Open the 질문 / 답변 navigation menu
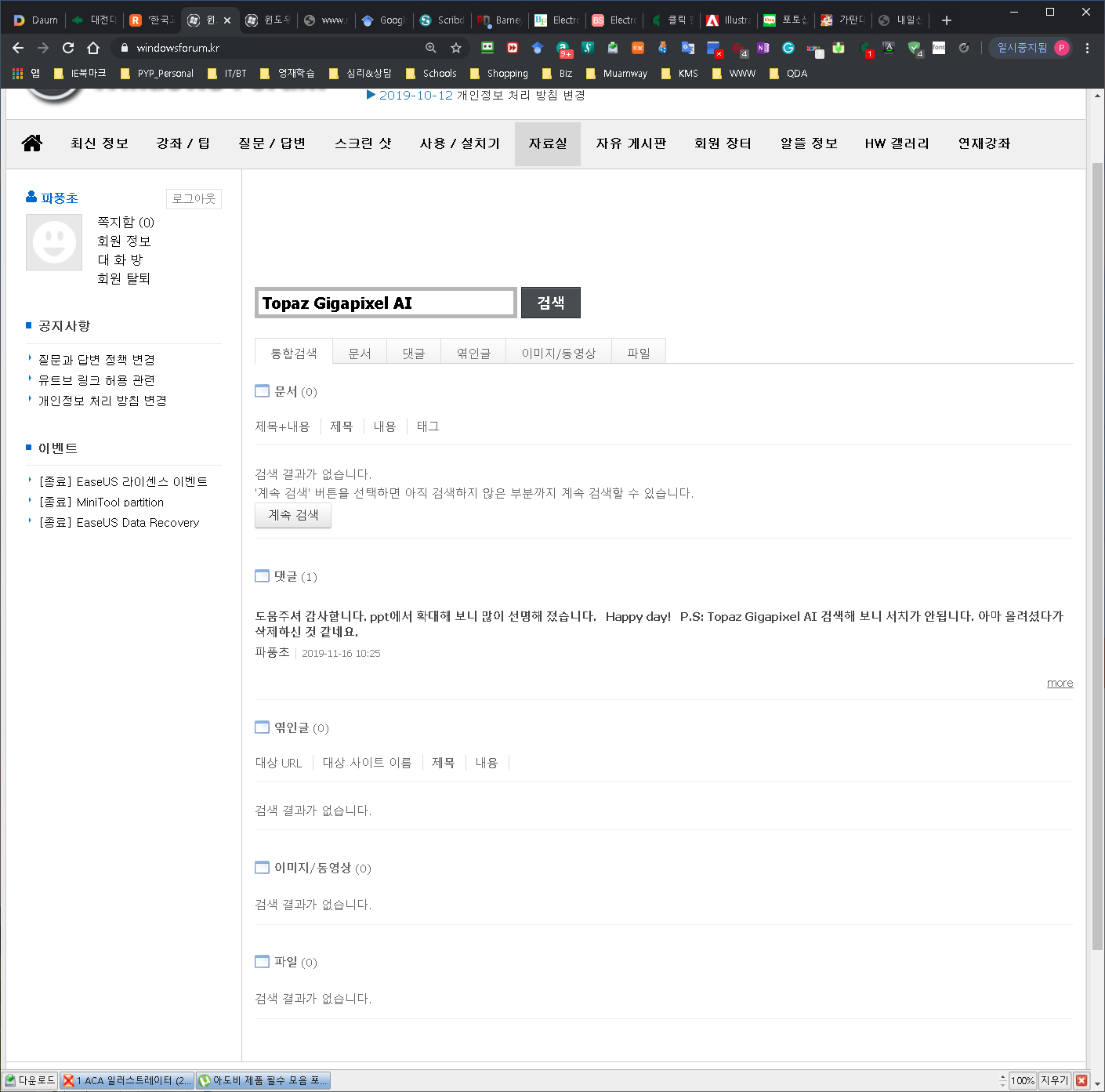Screen dimensions: 1105x1092 272,143
